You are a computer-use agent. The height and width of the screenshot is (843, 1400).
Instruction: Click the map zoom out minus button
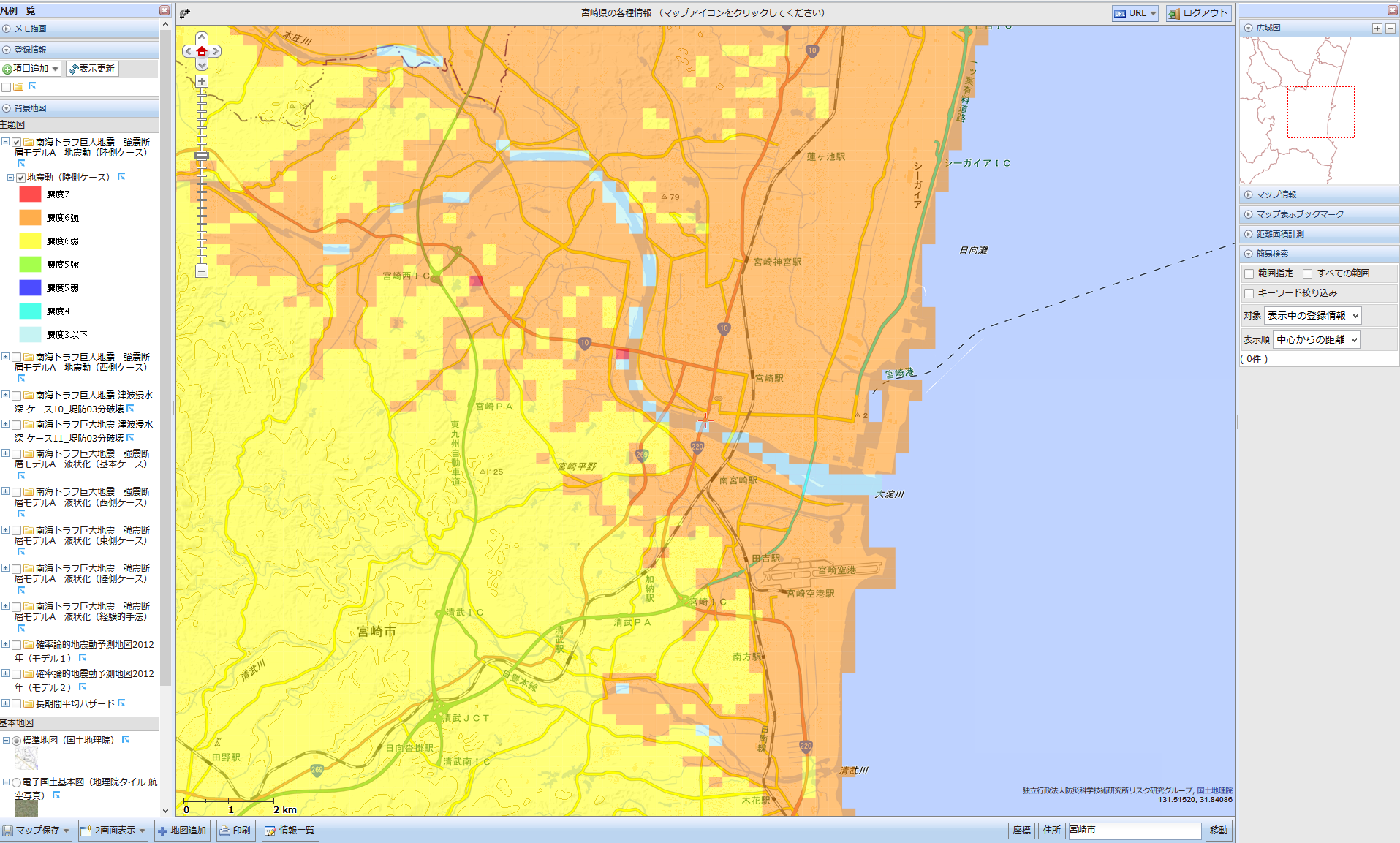coord(202,271)
